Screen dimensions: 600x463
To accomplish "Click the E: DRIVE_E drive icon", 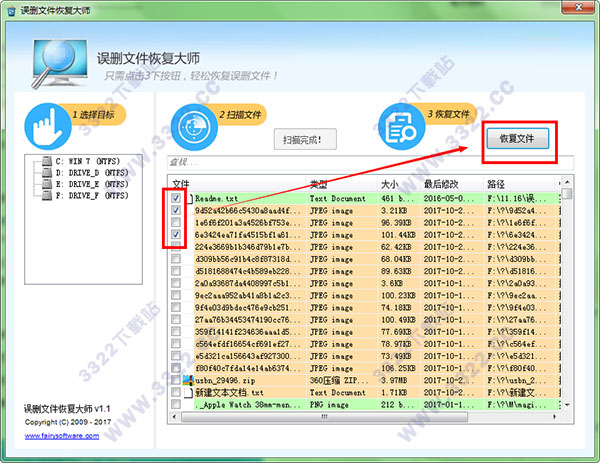I will (47, 184).
